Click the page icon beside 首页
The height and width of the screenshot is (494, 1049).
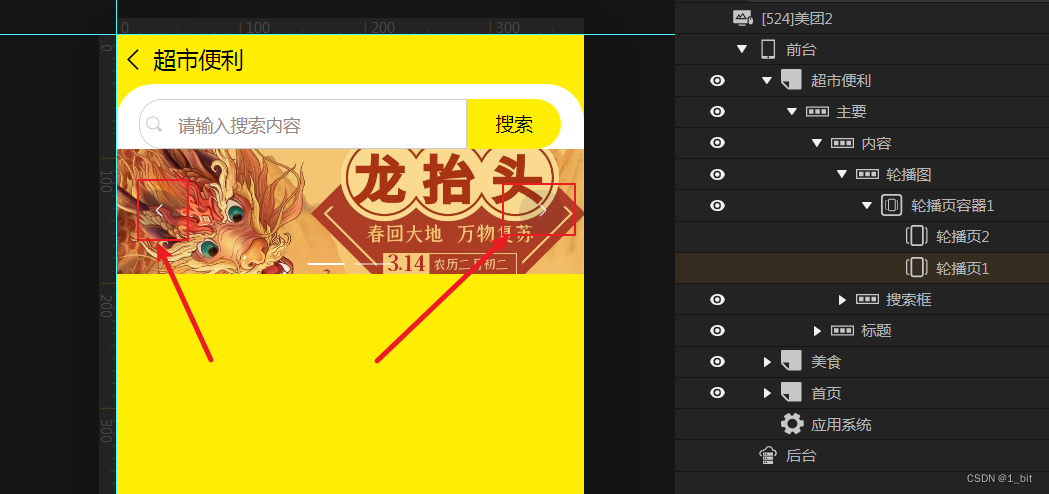(x=791, y=392)
